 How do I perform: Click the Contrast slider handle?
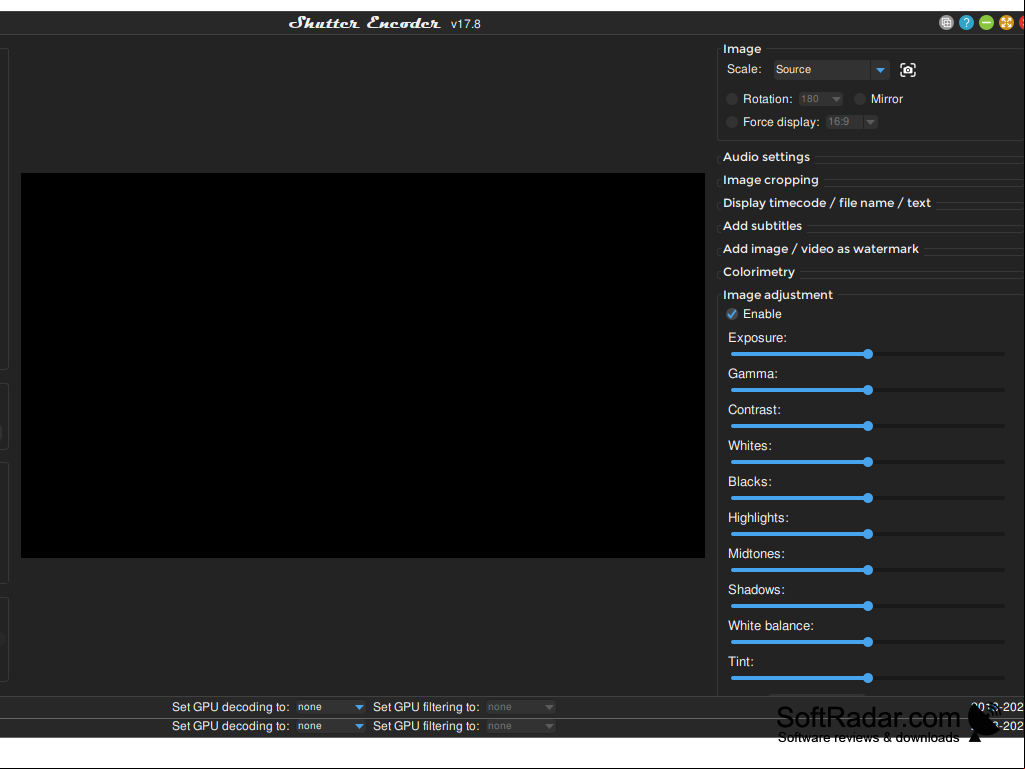(868, 426)
